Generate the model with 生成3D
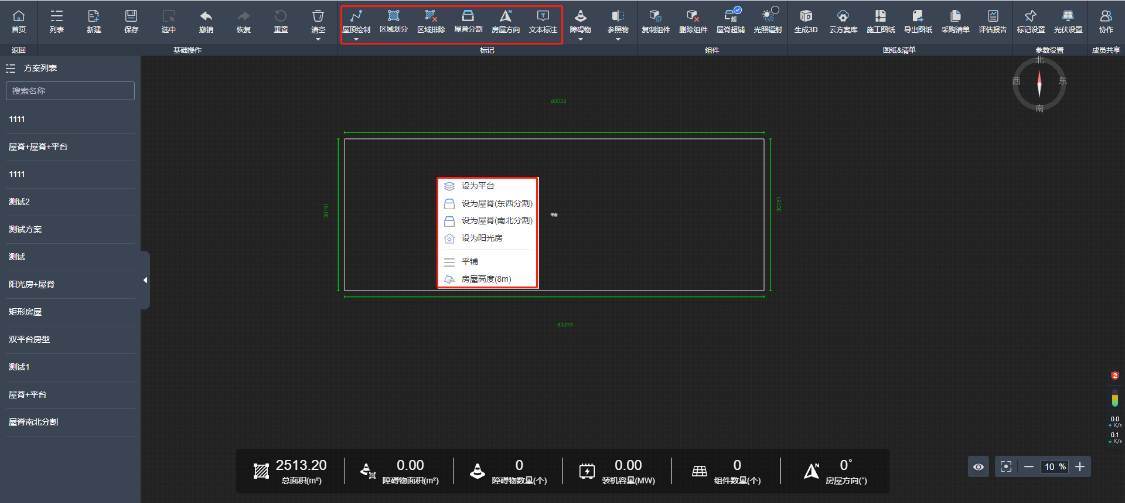This screenshot has width=1125, height=503. point(806,22)
